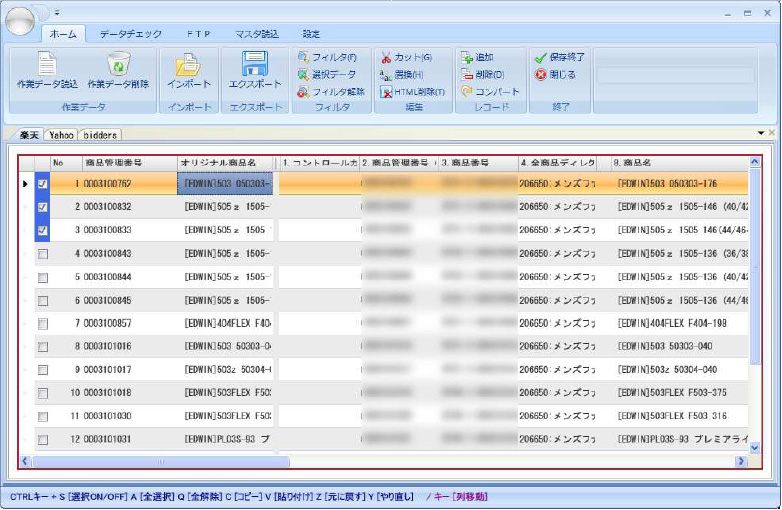Click the 作業データ削除 recycle bin icon
Image resolution: width=782 pixels, height=510 pixels.
coord(118,64)
